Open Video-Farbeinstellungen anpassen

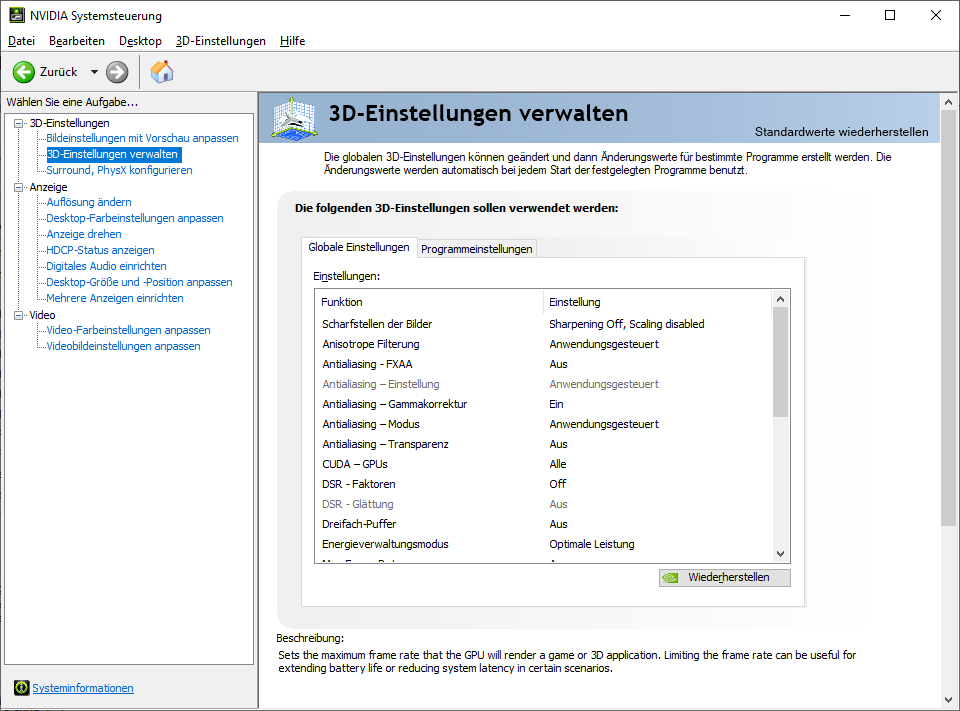(129, 330)
